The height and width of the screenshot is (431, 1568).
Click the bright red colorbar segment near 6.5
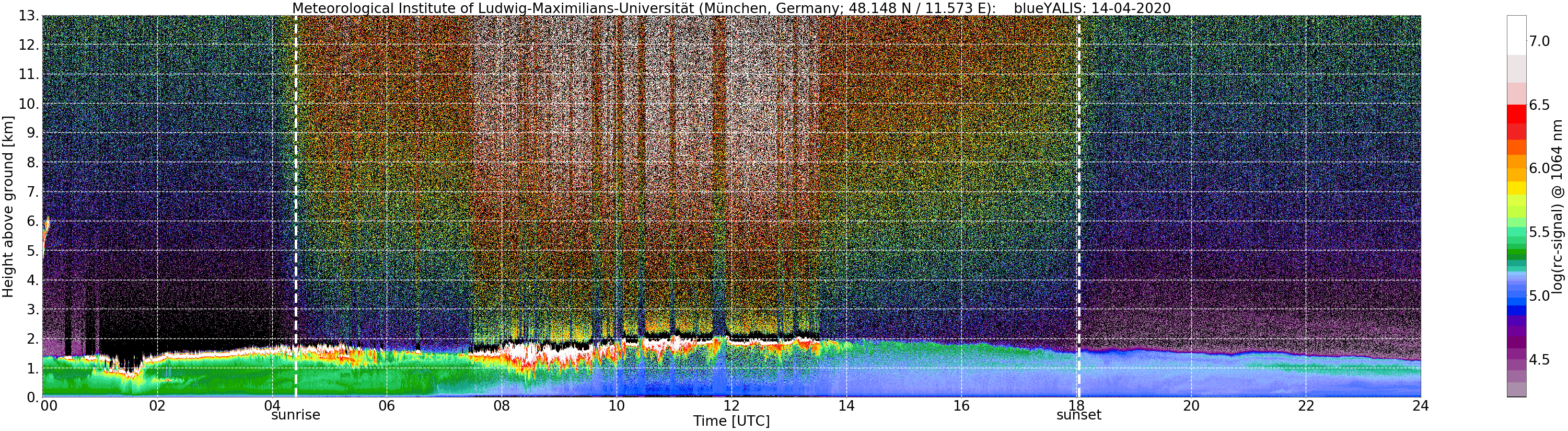[x=1516, y=114]
